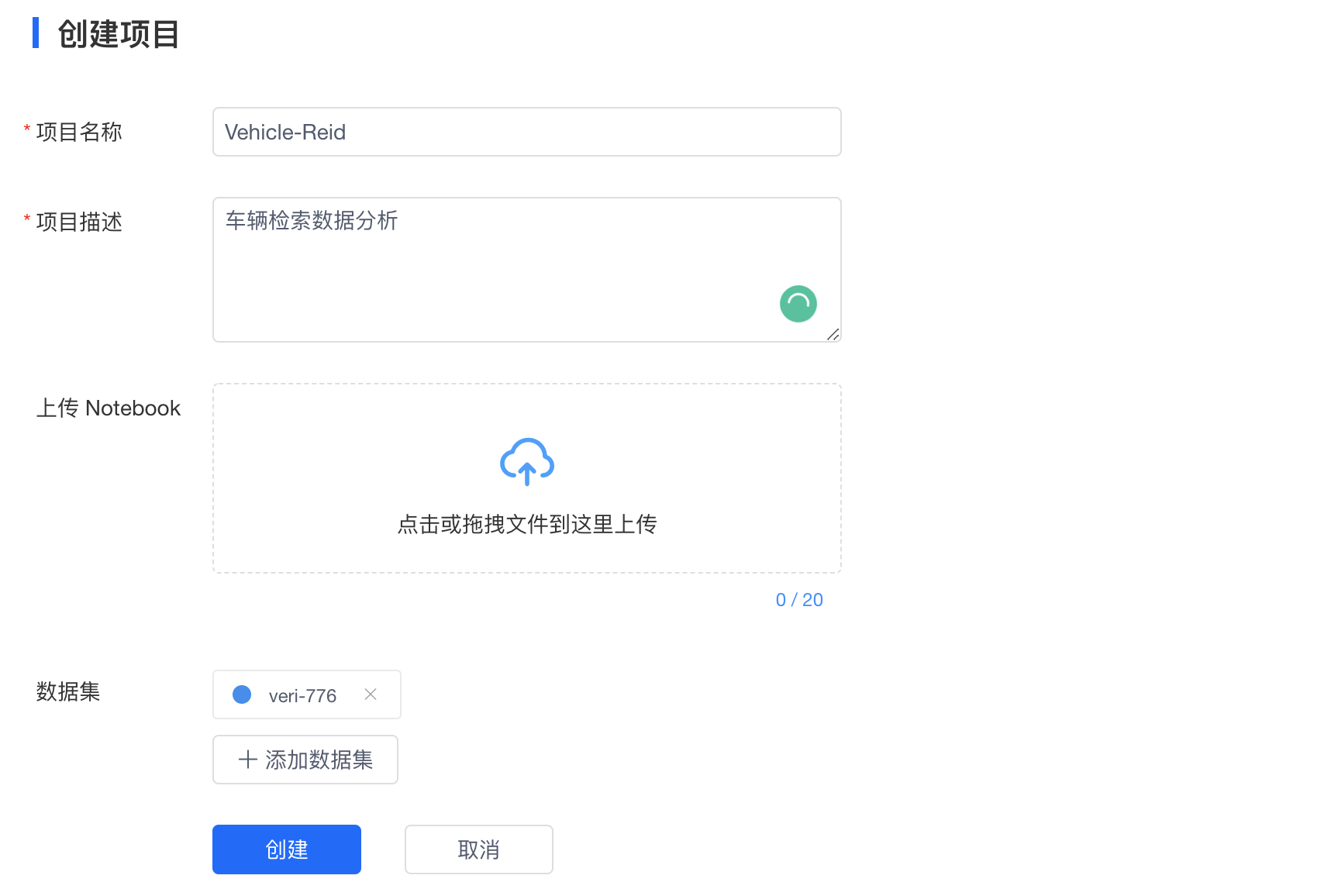
Task: Click the plus icon on 添加数据集 button
Action: (247, 760)
